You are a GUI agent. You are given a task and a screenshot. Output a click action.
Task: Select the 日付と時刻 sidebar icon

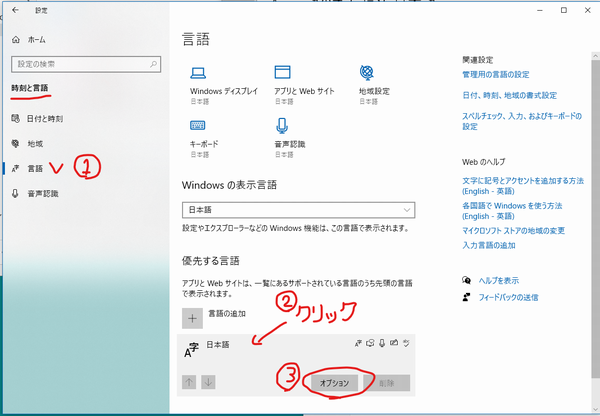15,119
